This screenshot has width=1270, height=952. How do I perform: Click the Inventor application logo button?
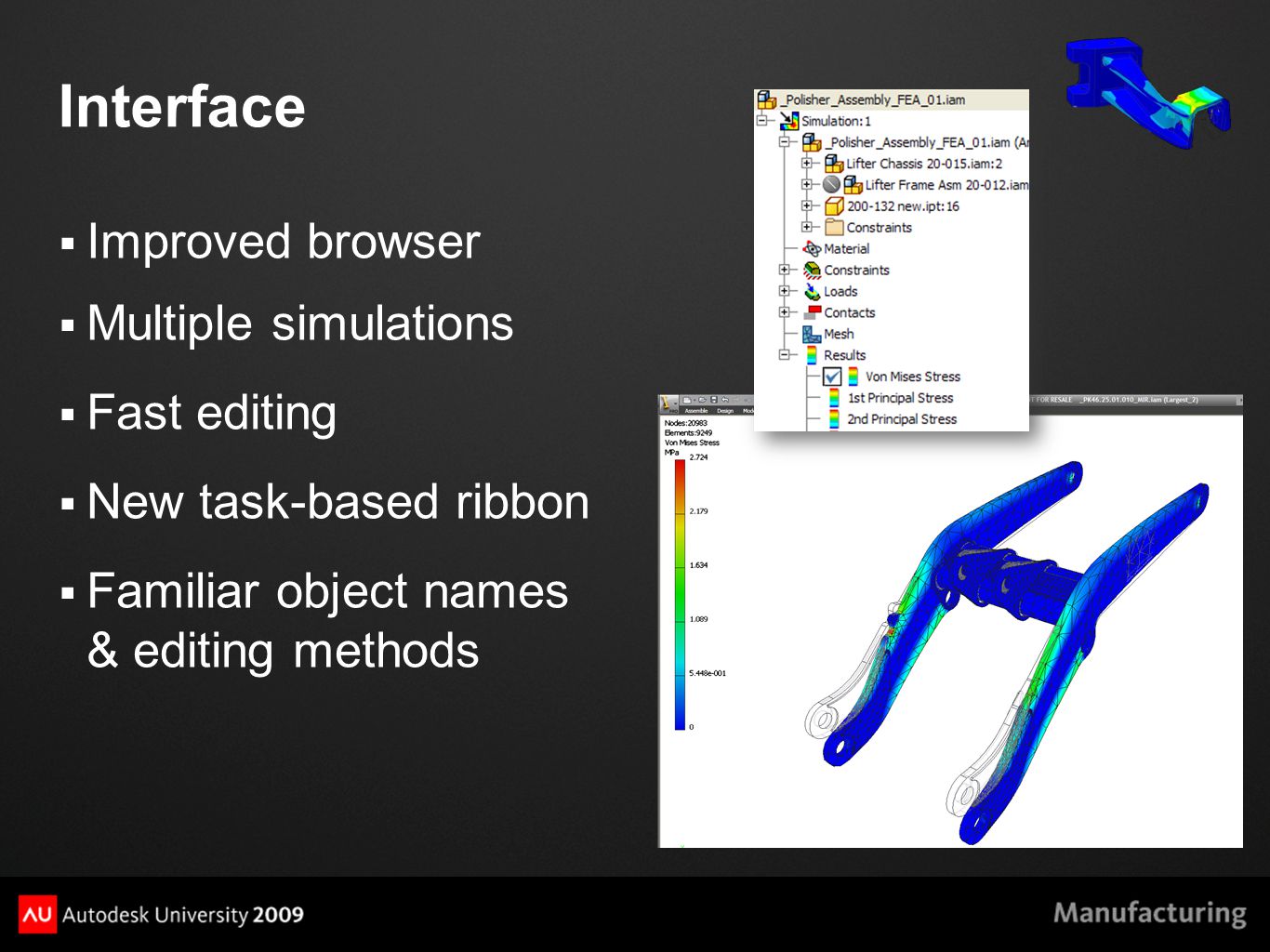[x=668, y=403]
